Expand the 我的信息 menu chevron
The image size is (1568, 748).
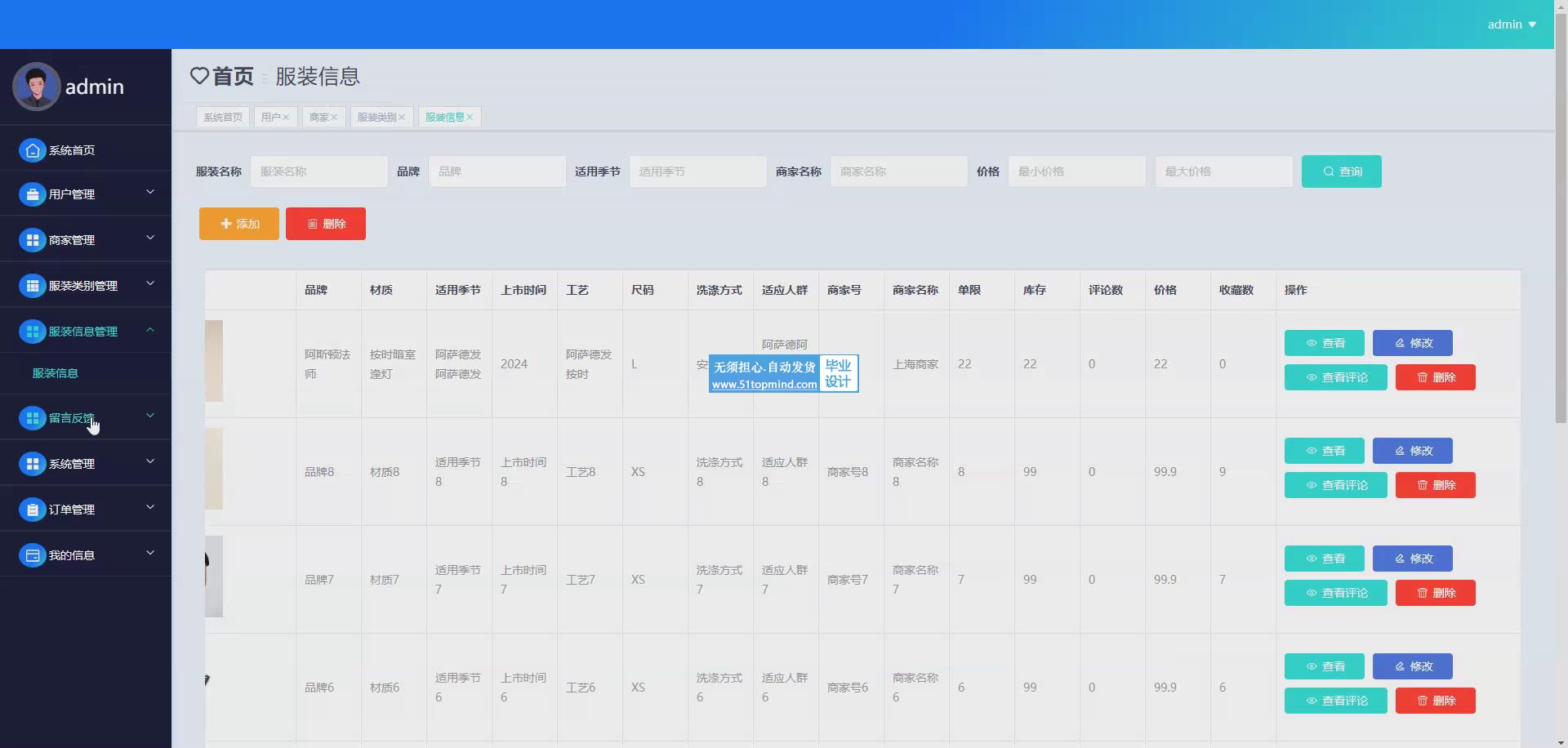point(150,553)
